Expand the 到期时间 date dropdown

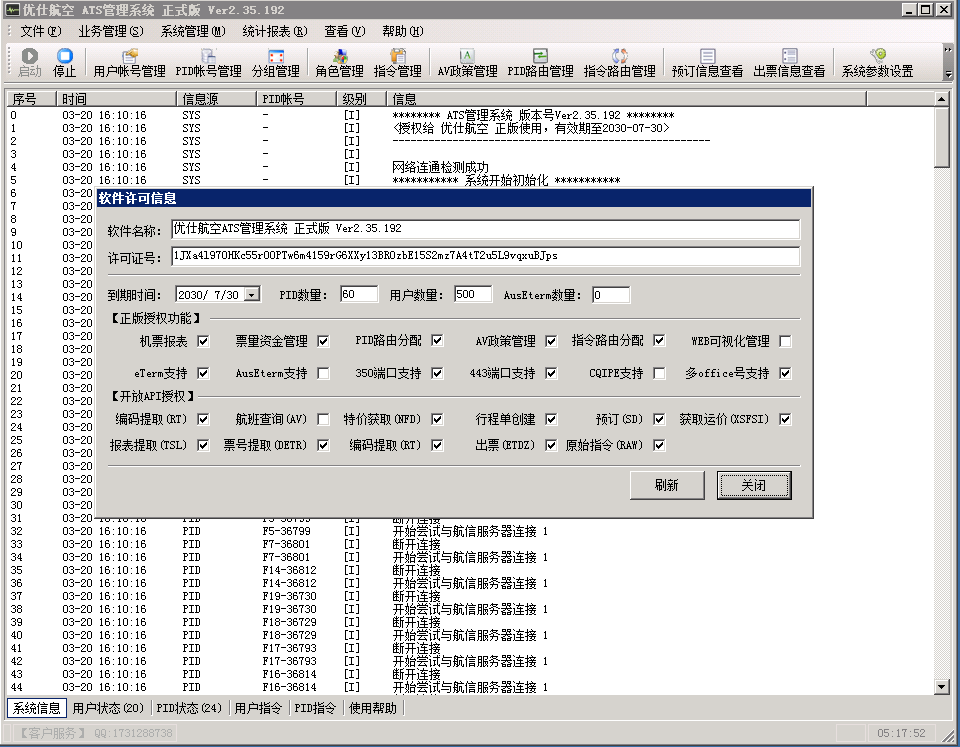(x=251, y=295)
